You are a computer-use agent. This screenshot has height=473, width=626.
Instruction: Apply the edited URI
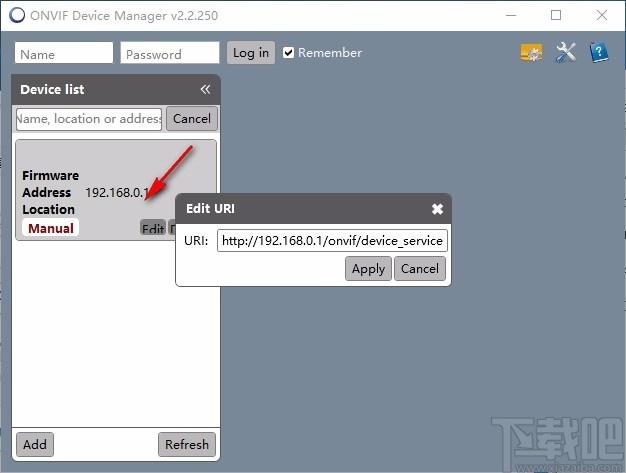point(368,268)
